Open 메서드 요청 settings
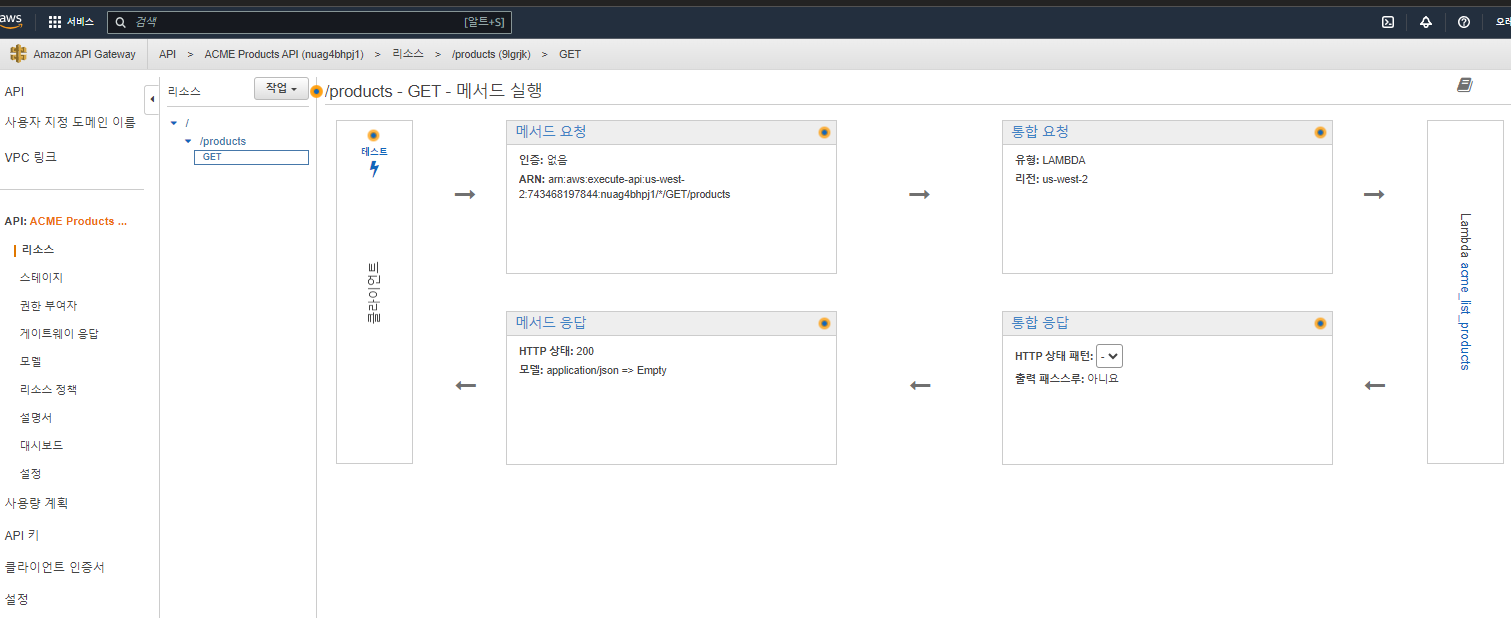 pos(551,132)
